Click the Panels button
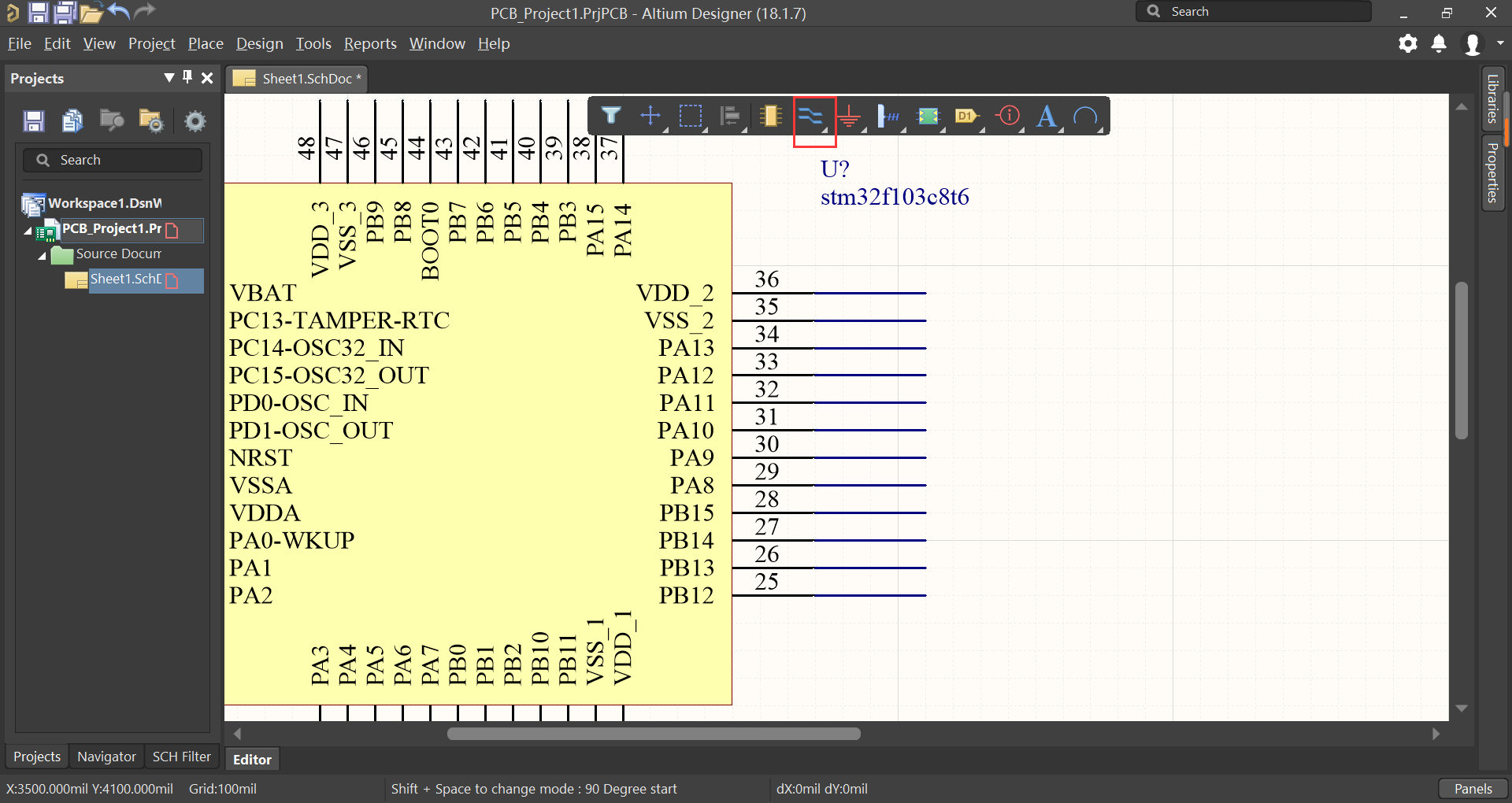Viewport: 1512px width, 803px height. pyautogui.click(x=1473, y=789)
